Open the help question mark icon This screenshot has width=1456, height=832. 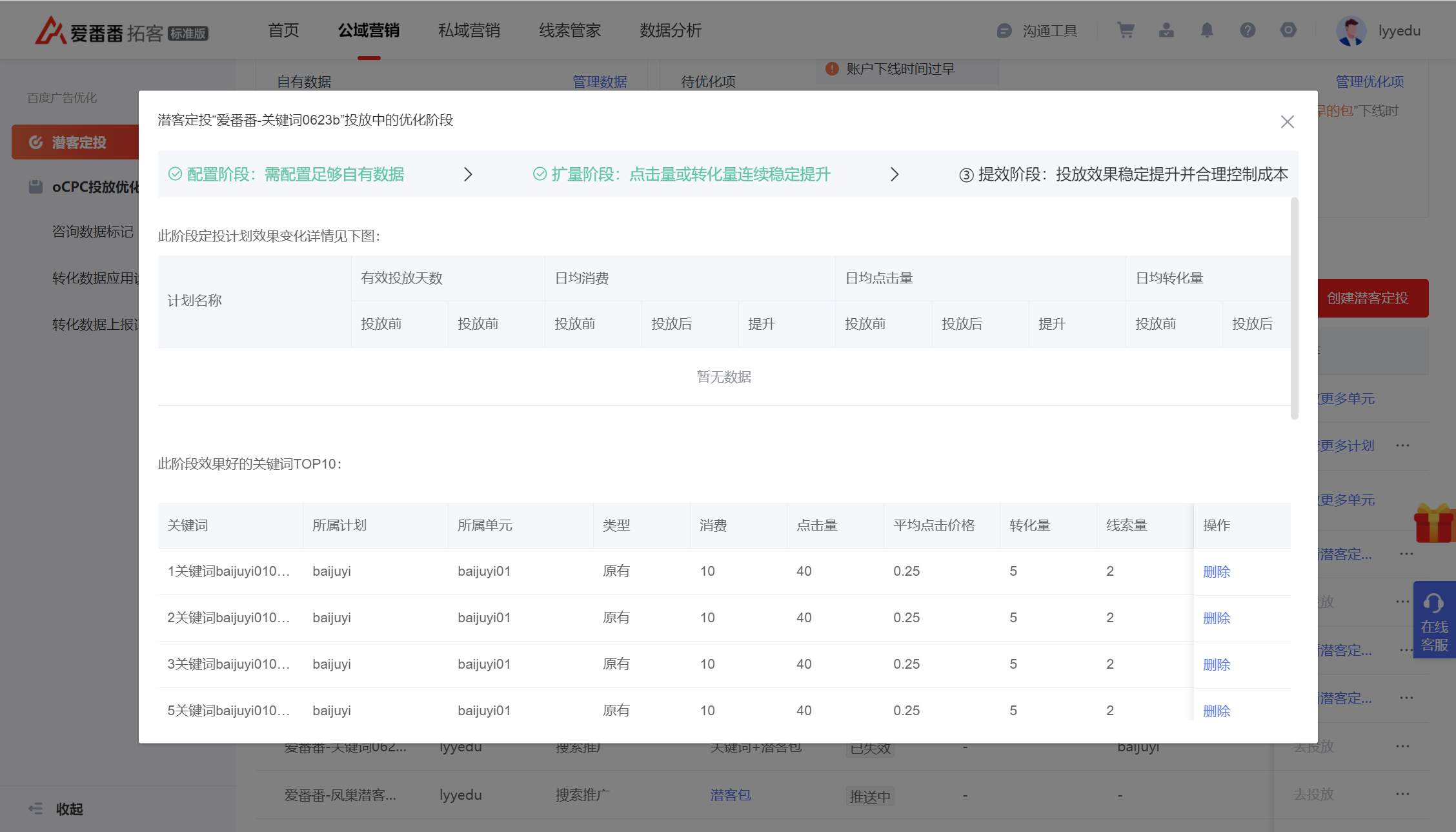[x=1248, y=30]
